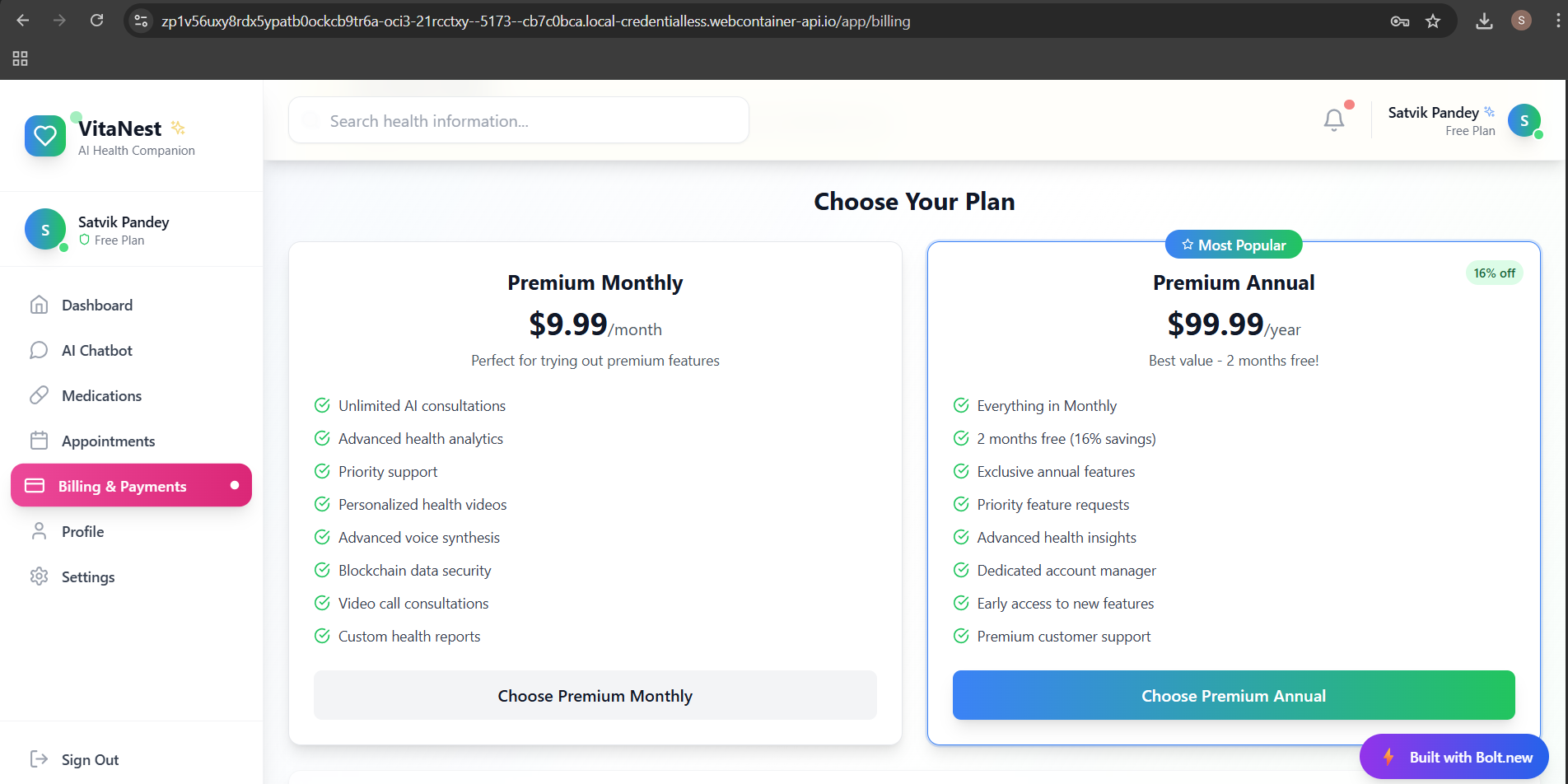Click 'Custom health reports' feature
The image size is (1568, 784).
coord(409,636)
